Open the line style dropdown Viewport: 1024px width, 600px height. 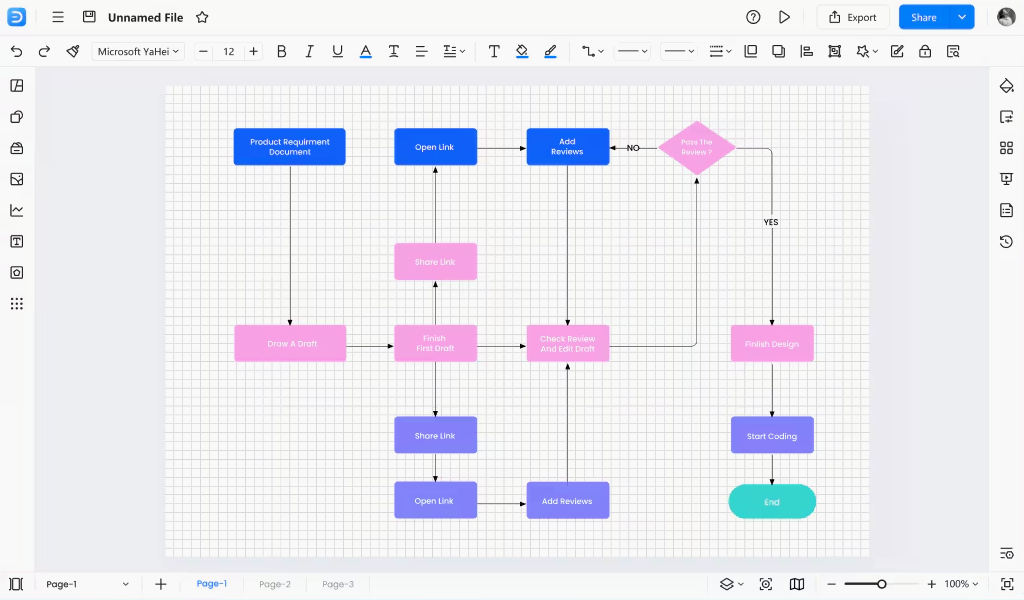(x=632, y=52)
